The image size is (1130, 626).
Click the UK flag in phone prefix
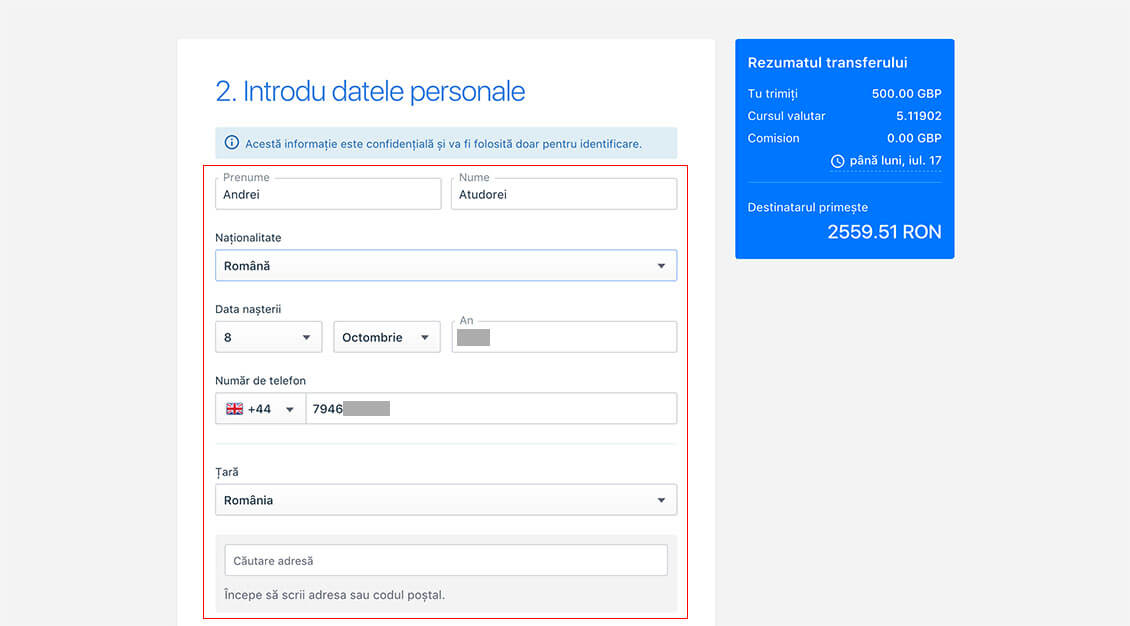coord(234,409)
